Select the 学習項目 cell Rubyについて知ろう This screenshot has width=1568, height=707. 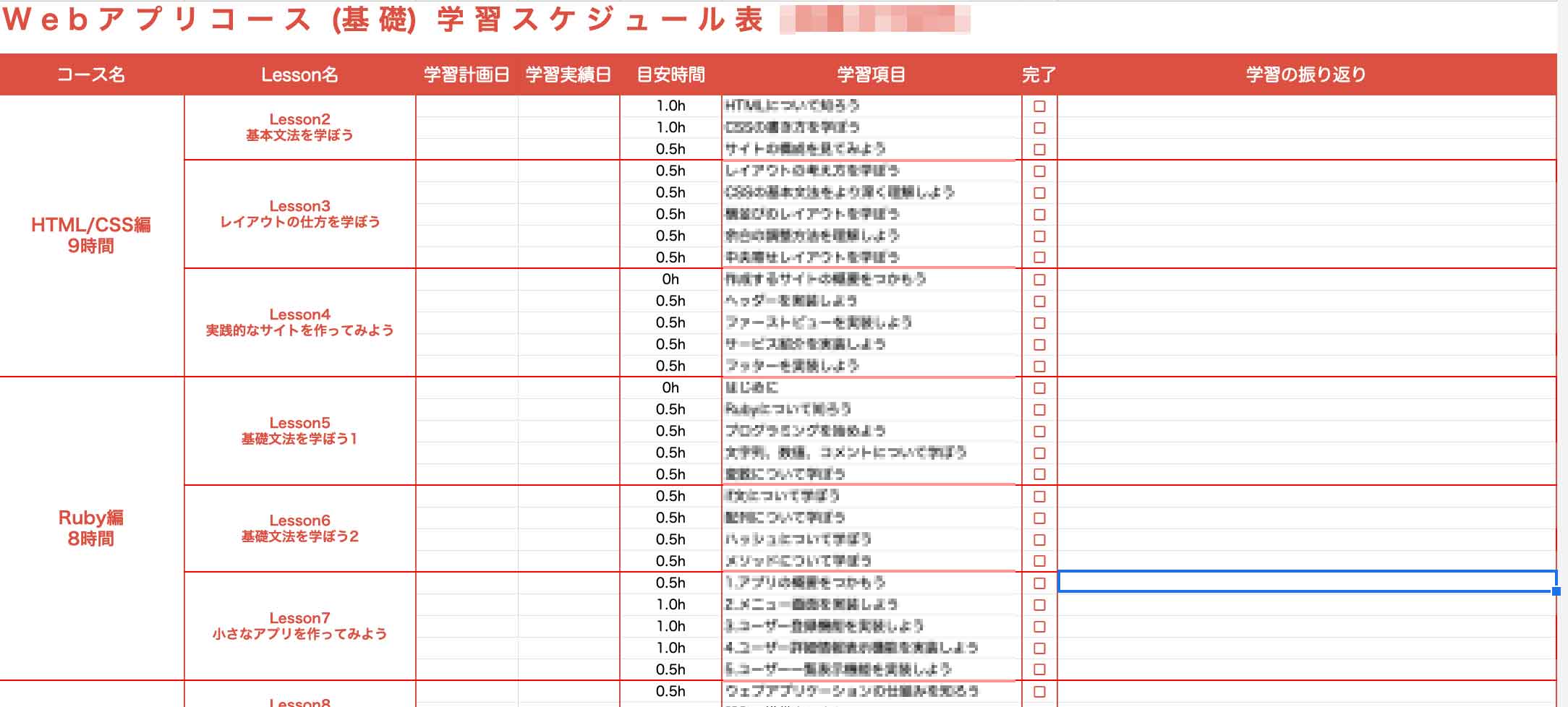pyautogui.click(x=872, y=410)
